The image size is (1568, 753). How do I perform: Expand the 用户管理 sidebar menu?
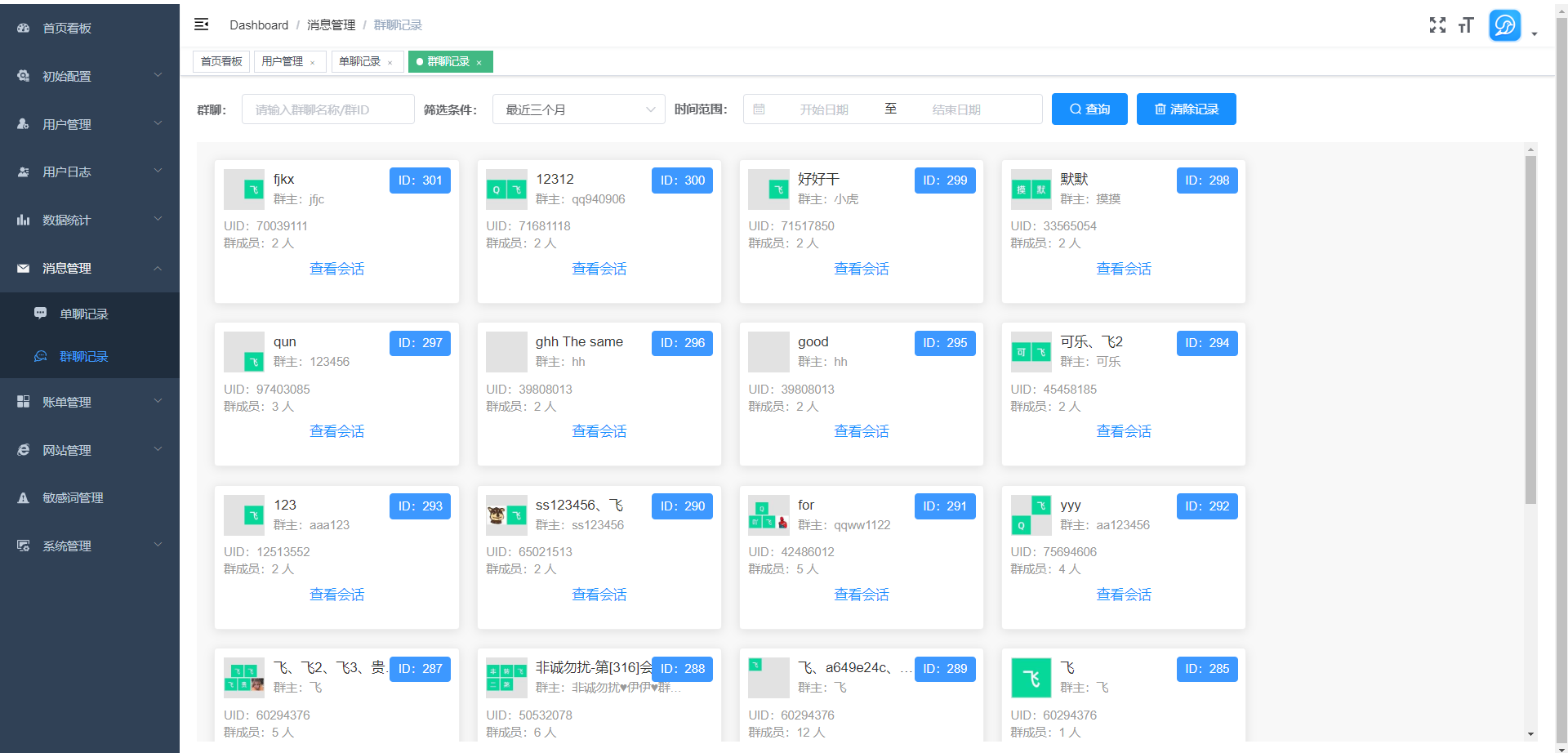click(x=90, y=123)
